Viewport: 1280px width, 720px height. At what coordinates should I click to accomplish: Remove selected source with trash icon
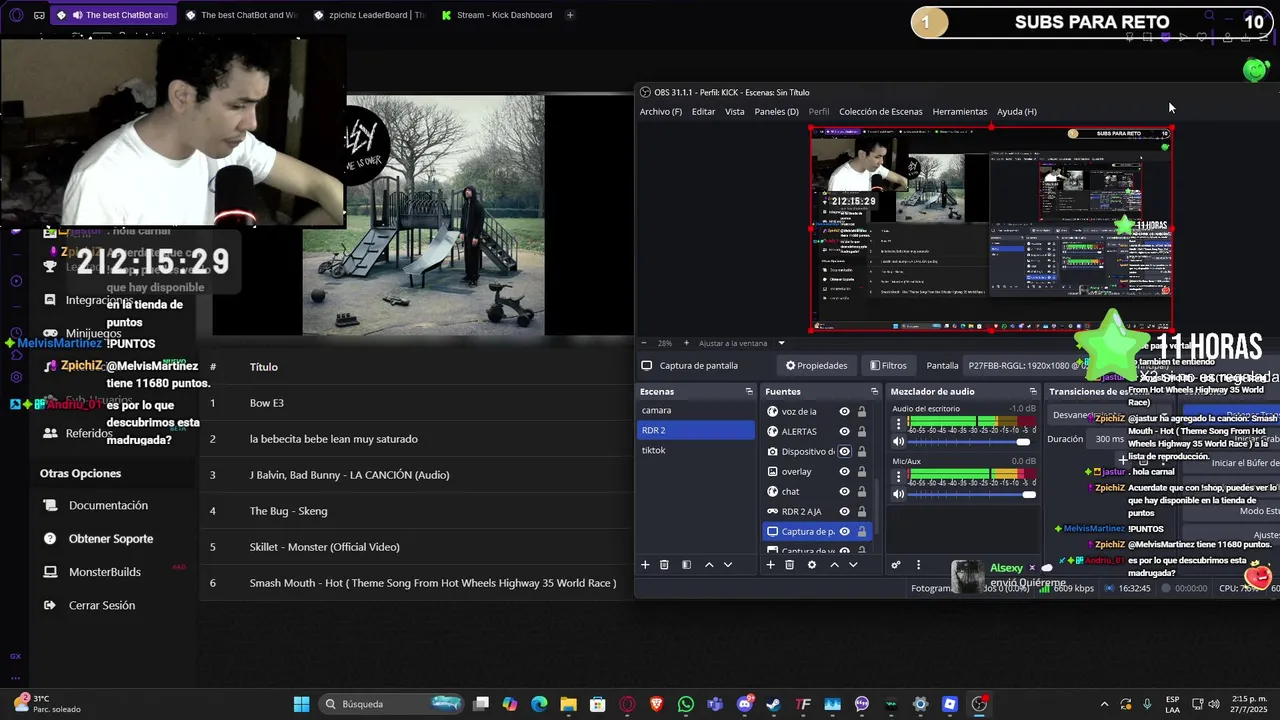789,565
